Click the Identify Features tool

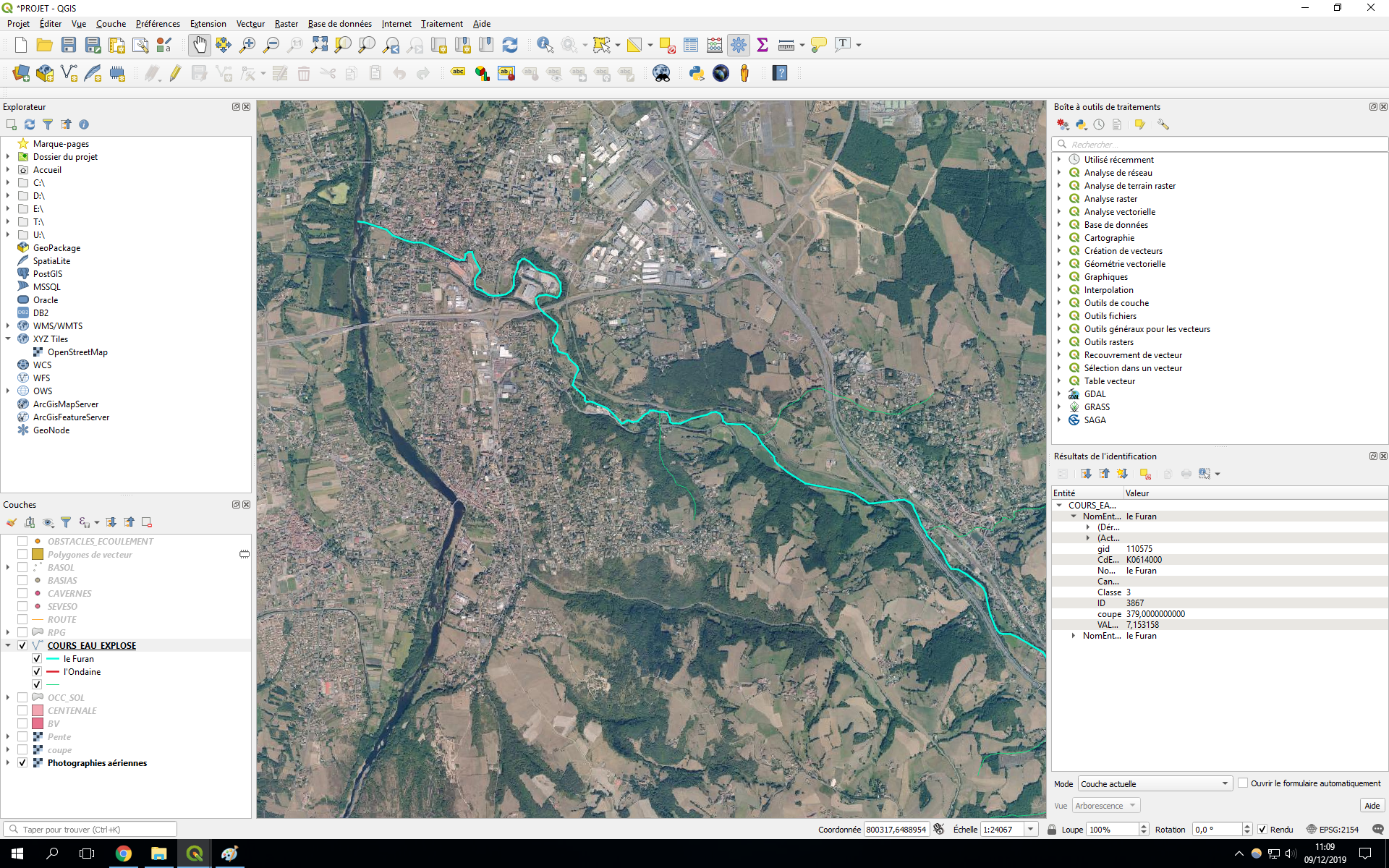point(545,45)
